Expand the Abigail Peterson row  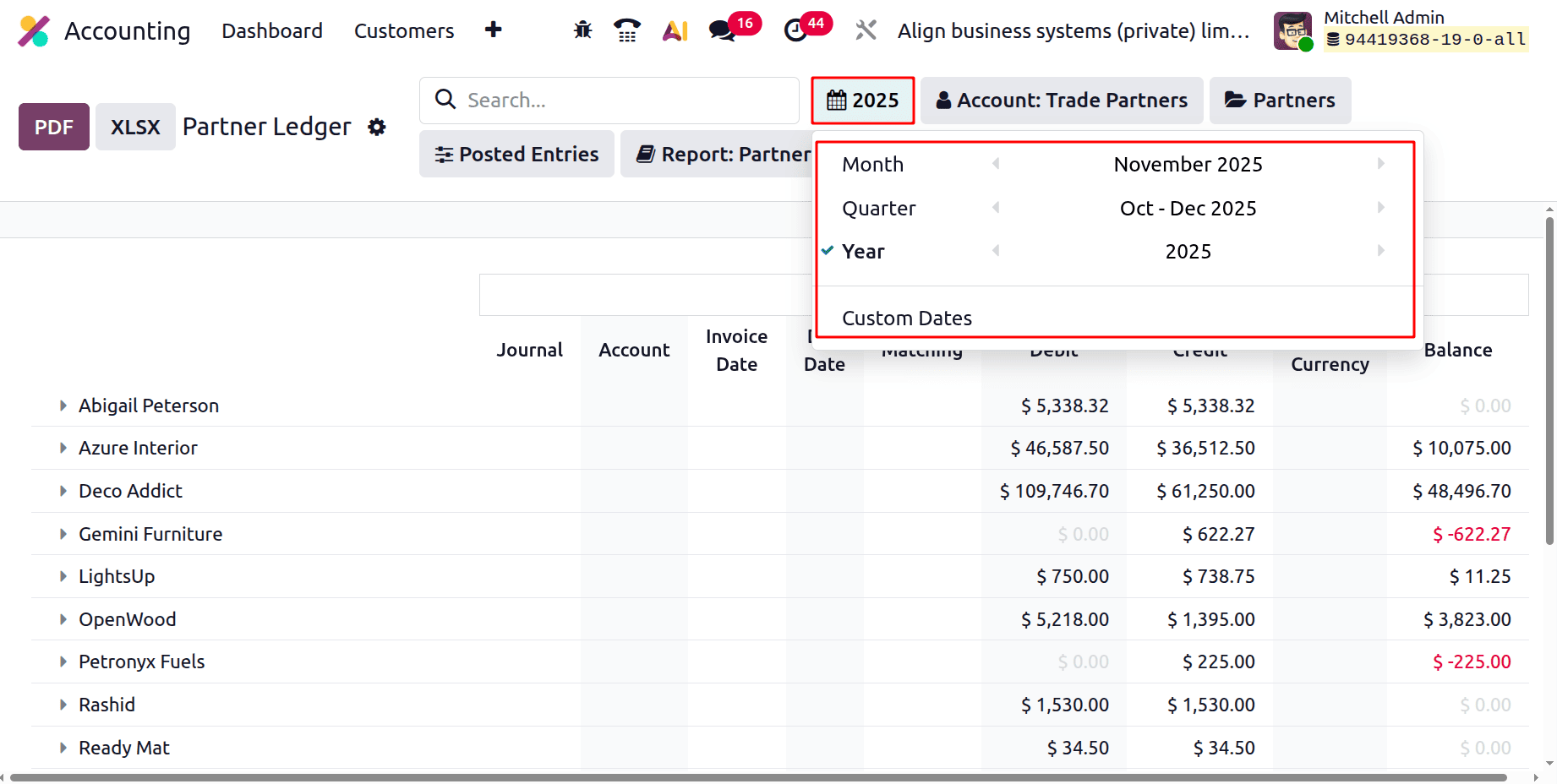(63, 406)
